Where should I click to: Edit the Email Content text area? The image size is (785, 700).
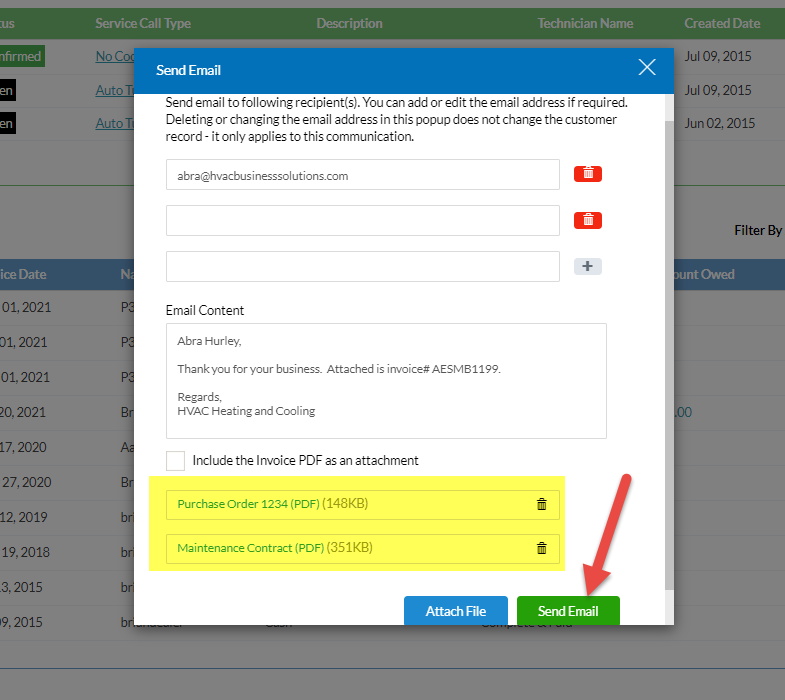pyautogui.click(x=386, y=380)
